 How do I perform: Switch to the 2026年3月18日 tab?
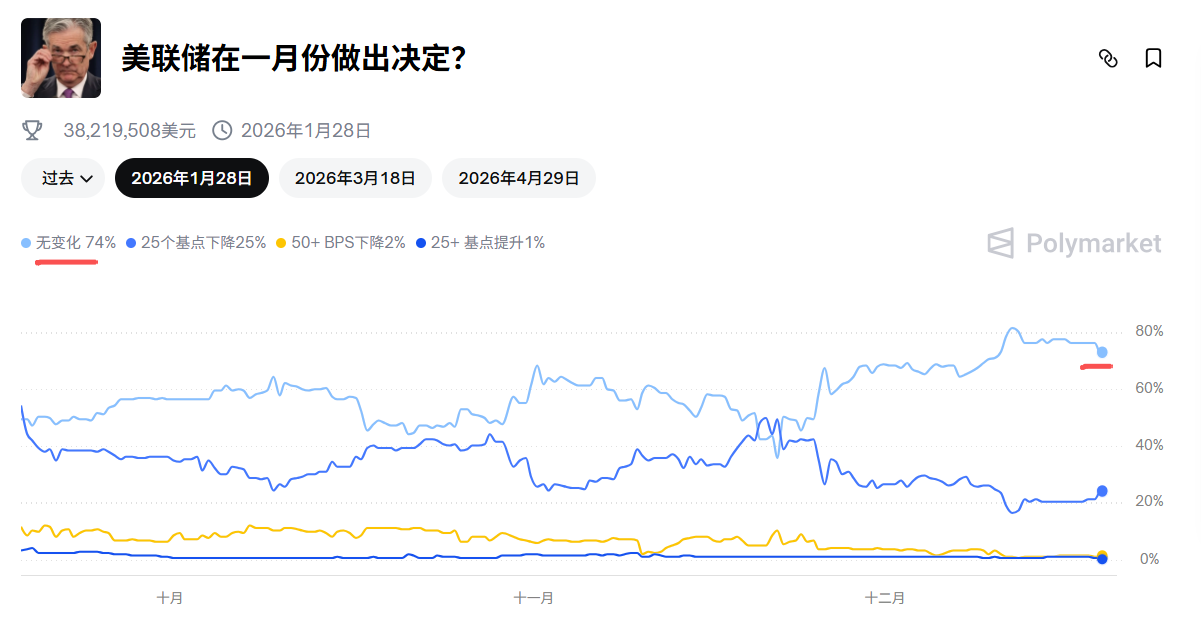click(355, 178)
